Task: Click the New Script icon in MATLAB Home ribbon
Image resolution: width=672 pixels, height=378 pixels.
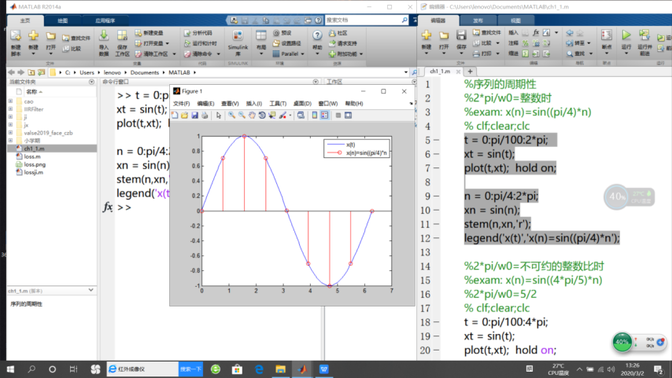Action: tap(15, 36)
